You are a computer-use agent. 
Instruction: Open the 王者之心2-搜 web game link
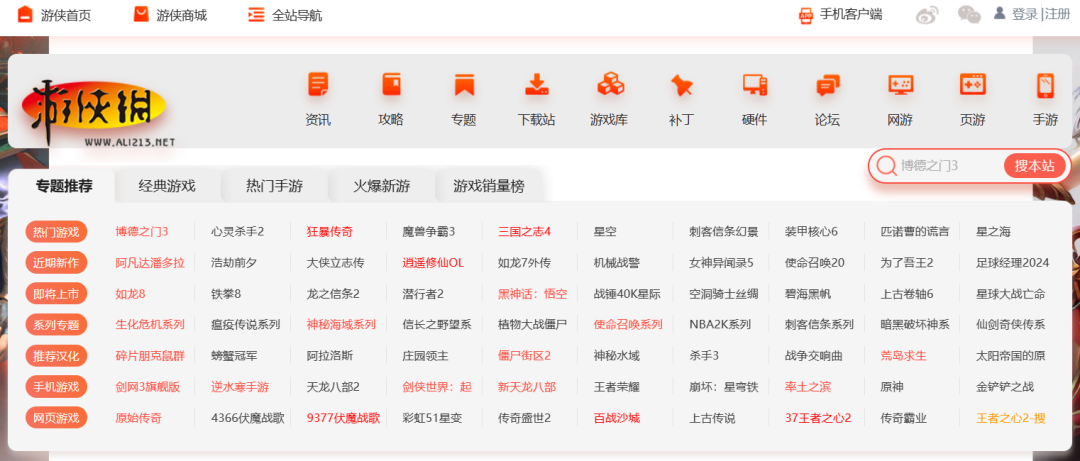1010,418
